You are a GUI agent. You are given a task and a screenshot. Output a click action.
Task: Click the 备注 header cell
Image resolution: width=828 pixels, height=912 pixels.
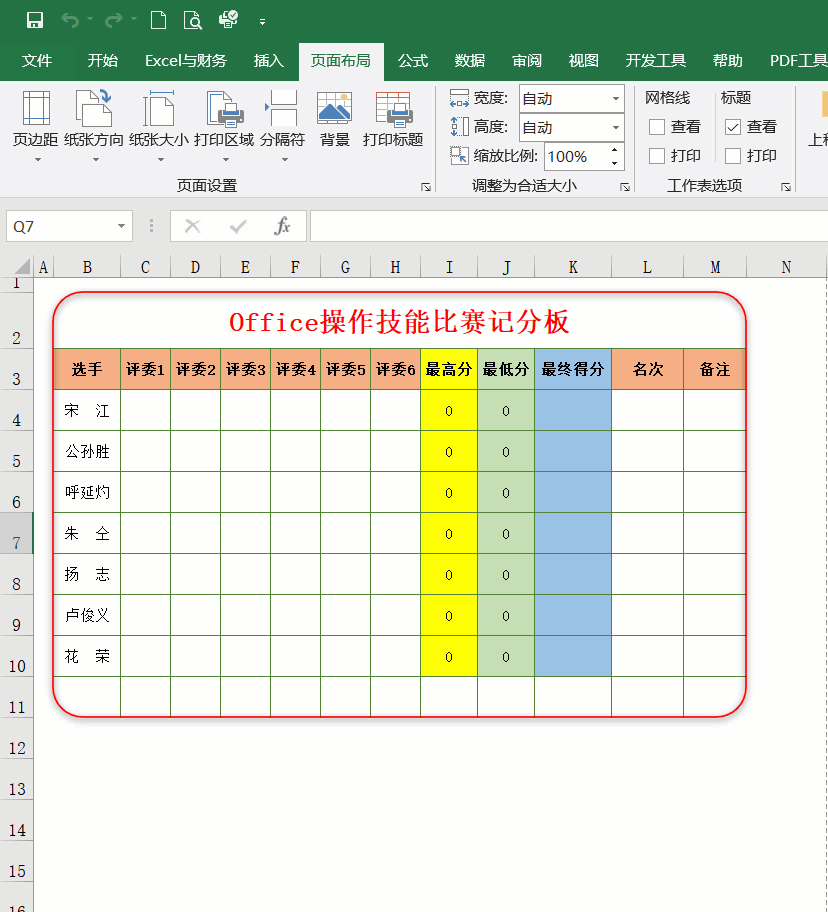(x=715, y=369)
